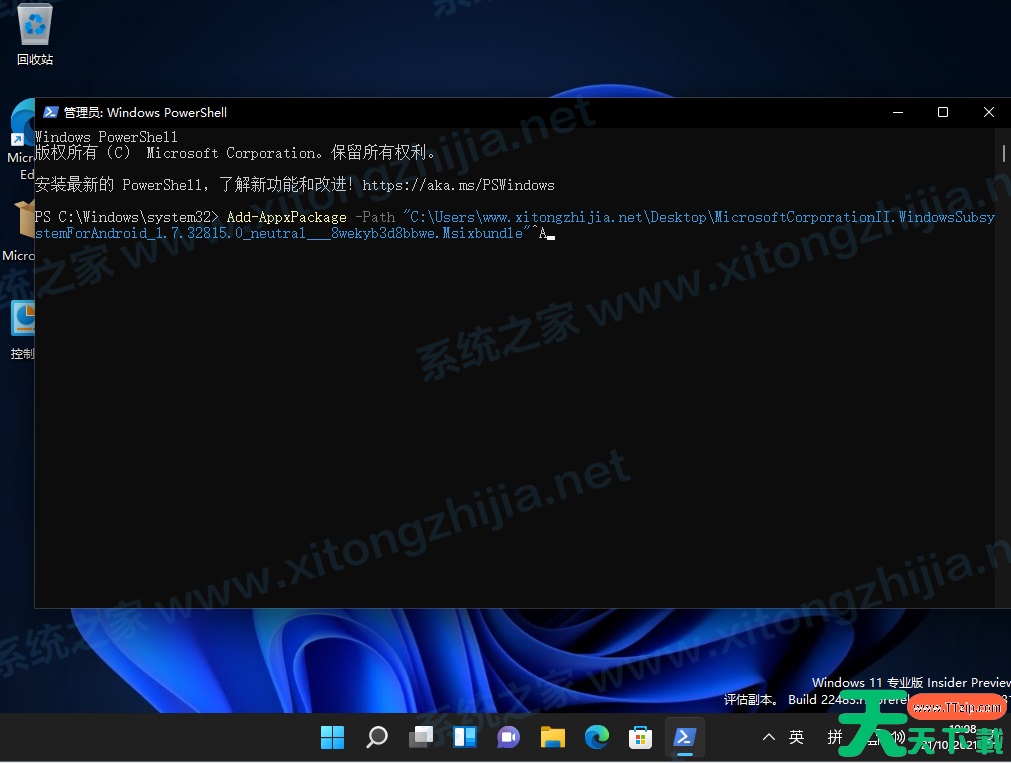Click the 管理员: Windows PowerShell window title
This screenshot has width=1011, height=763.
point(145,112)
